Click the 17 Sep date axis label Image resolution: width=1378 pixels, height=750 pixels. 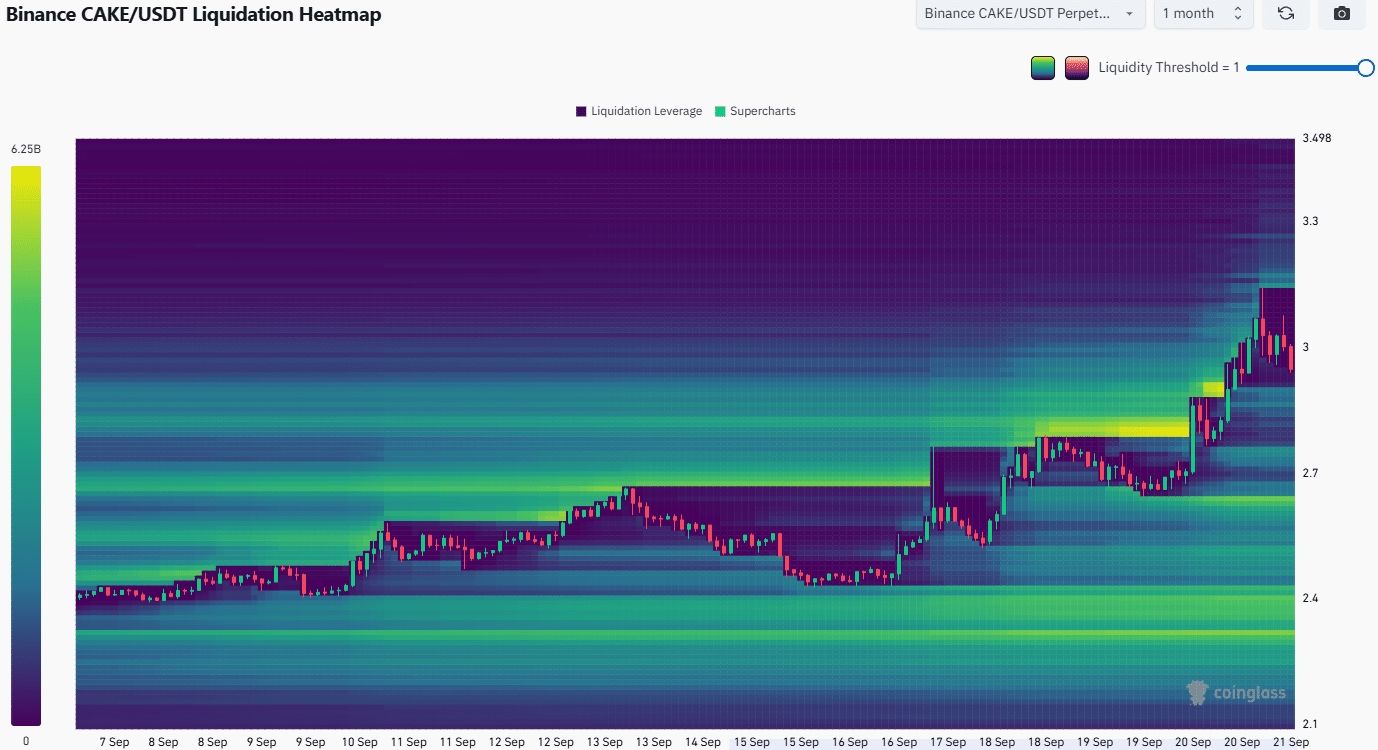click(947, 742)
